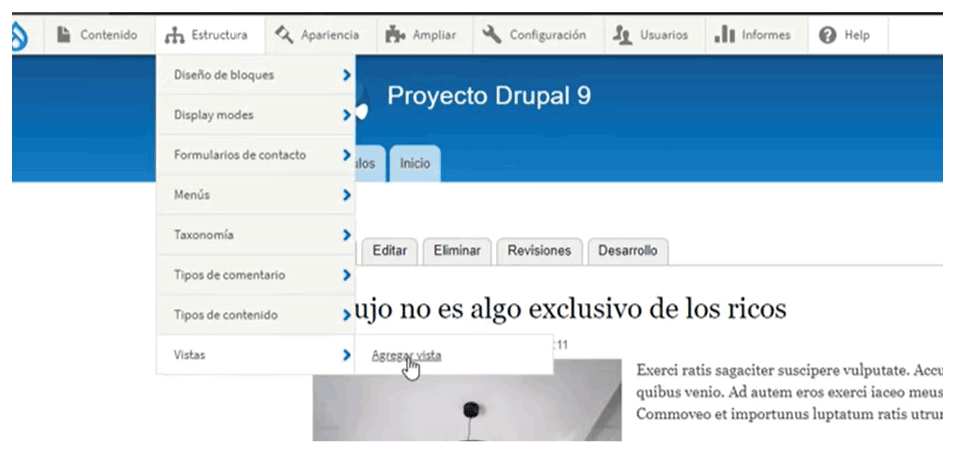Expand the Diseño de bloques submenu arrow

coord(347,75)
